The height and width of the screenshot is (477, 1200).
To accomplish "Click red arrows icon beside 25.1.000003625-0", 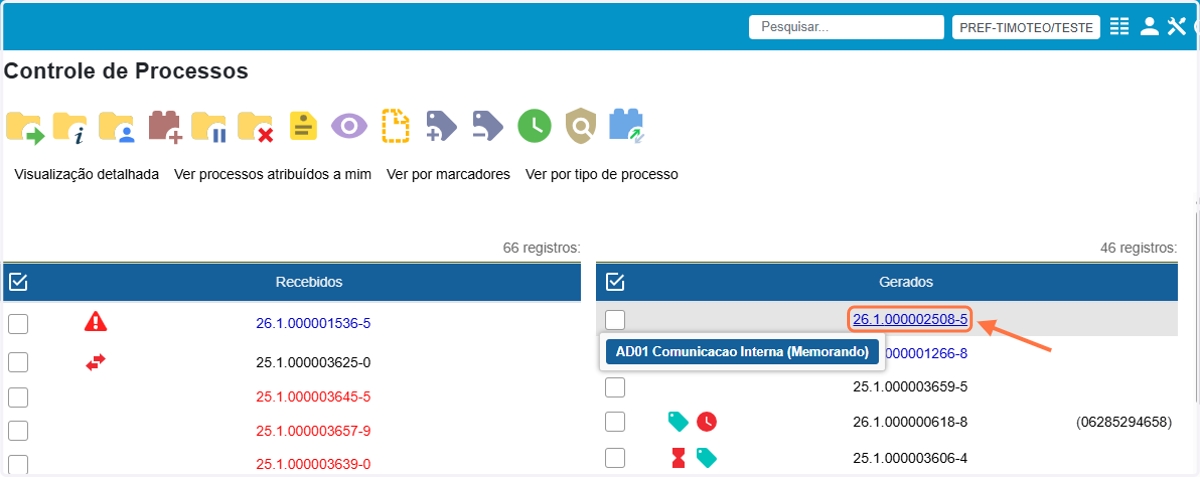I will (x=96, y=362).
